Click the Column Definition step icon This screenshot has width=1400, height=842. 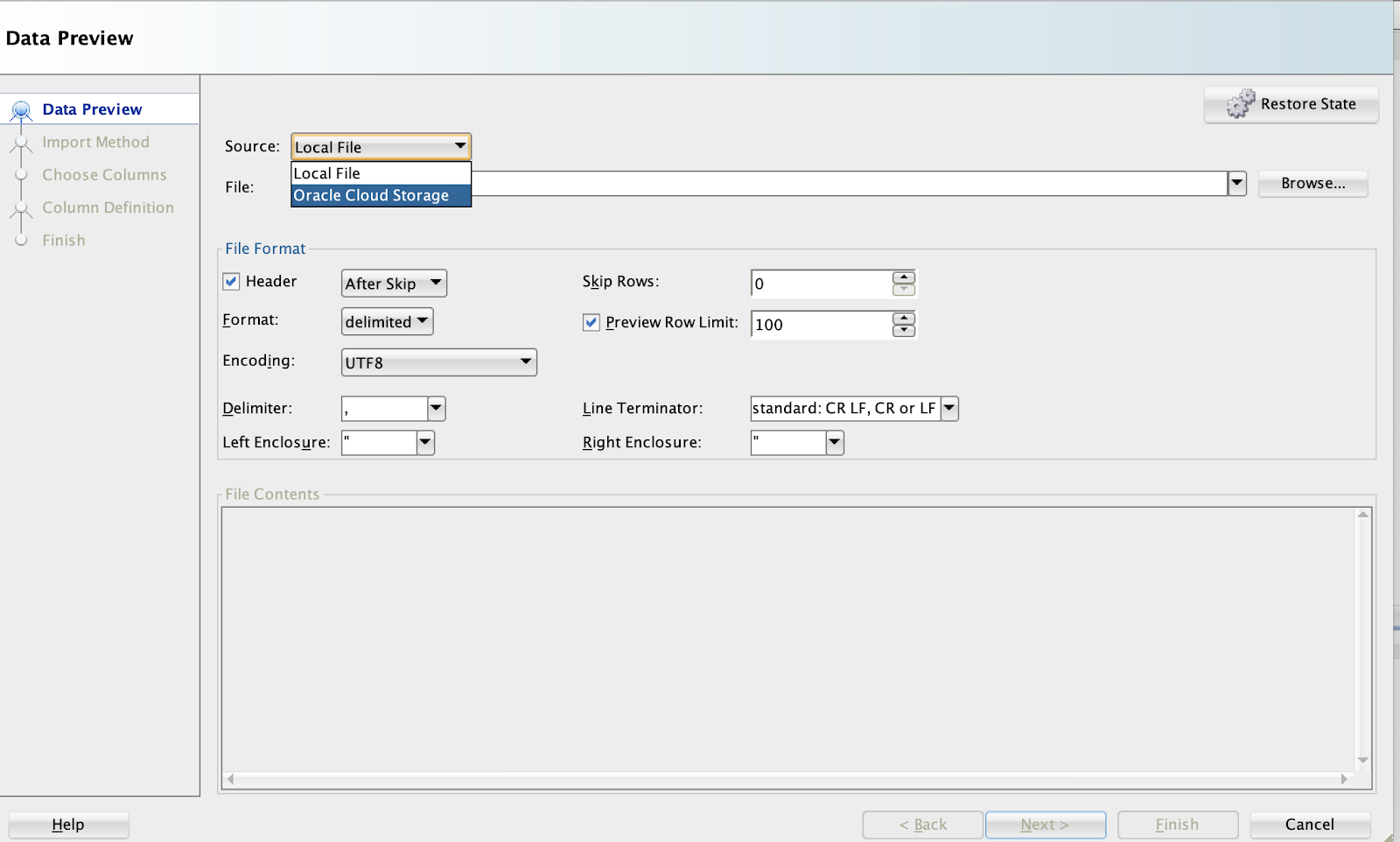tap(22, 207)
